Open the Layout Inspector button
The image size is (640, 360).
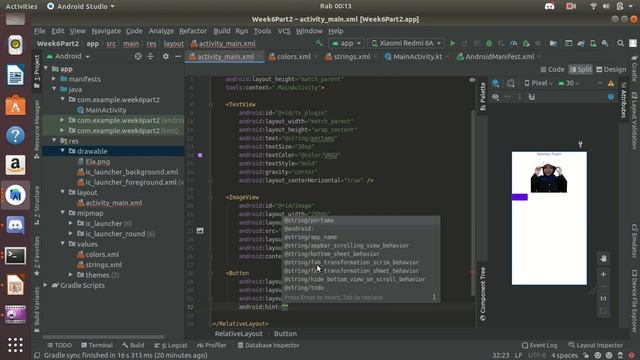(596, 345)
